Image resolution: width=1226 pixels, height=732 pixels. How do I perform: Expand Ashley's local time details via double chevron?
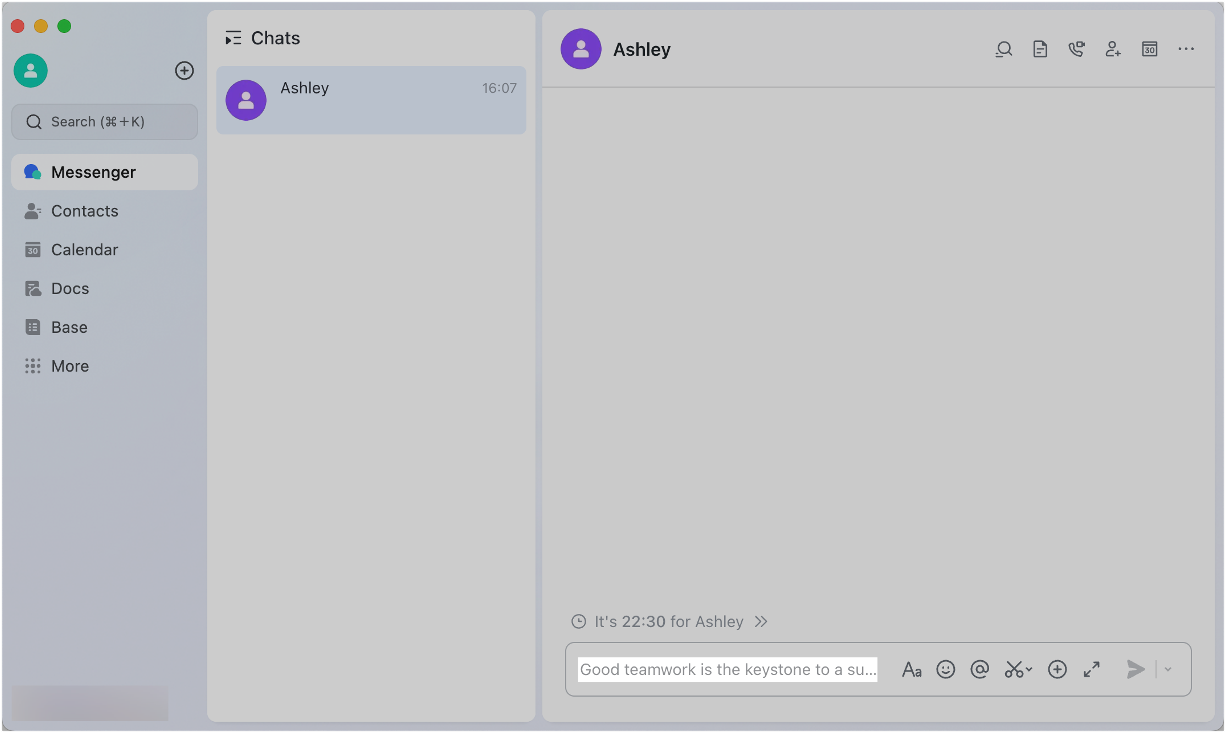[x=761, y=621]
